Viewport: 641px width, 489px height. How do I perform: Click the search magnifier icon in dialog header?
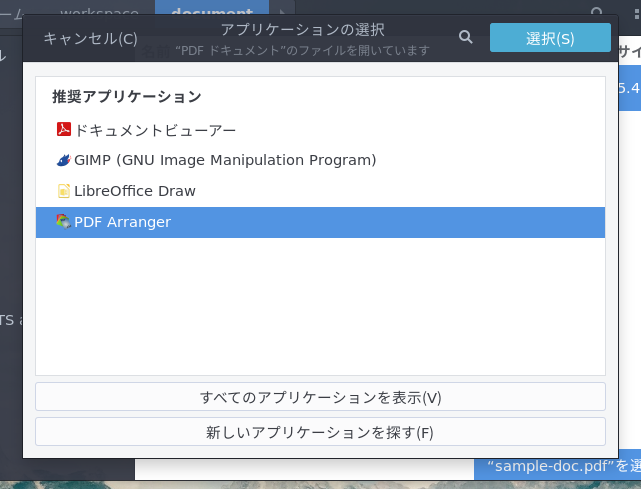[x=466, y=37]
